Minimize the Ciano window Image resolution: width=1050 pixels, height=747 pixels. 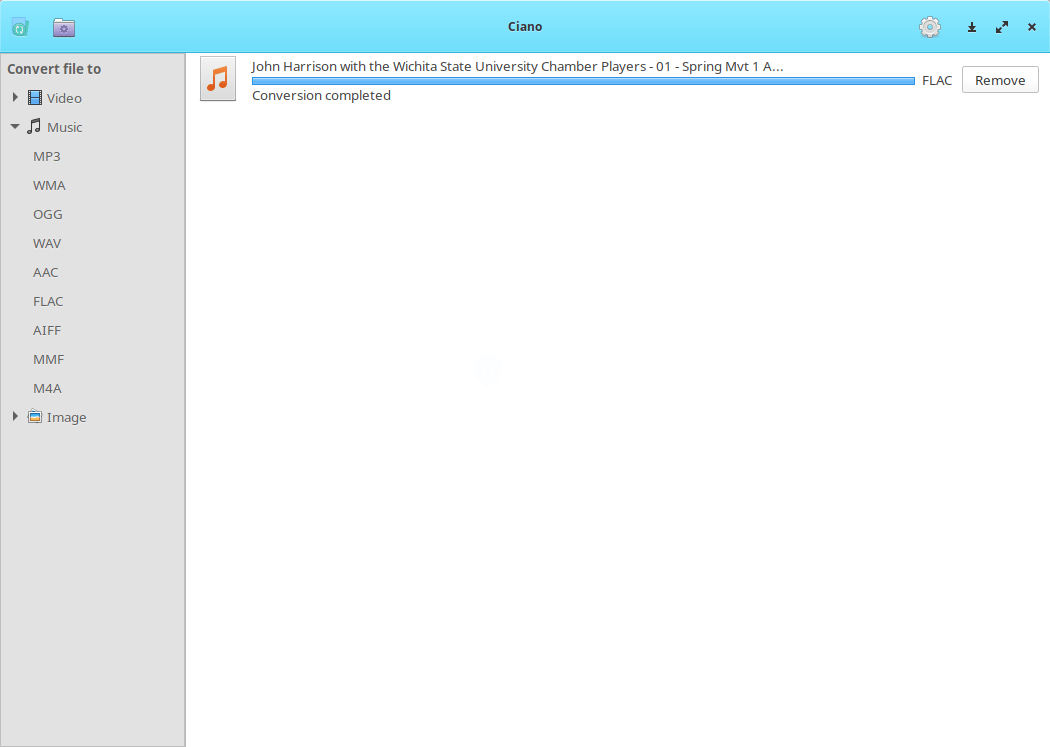[972, 27]
